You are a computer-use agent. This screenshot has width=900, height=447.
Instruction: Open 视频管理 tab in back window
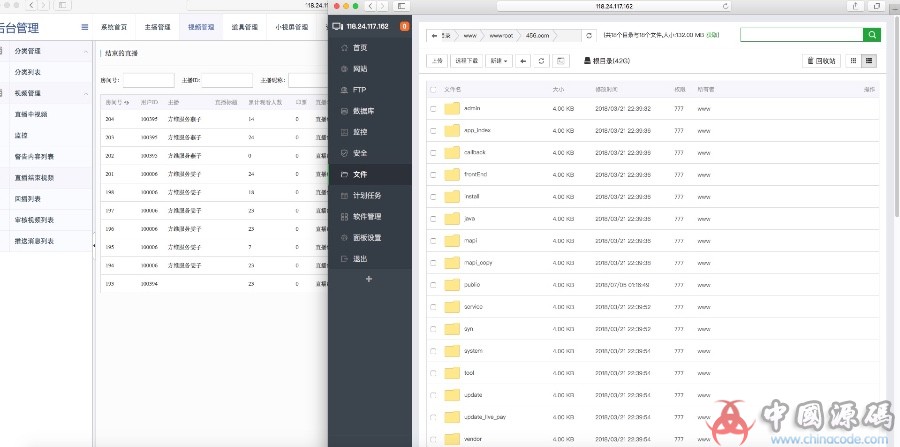(x=201, y=27)
